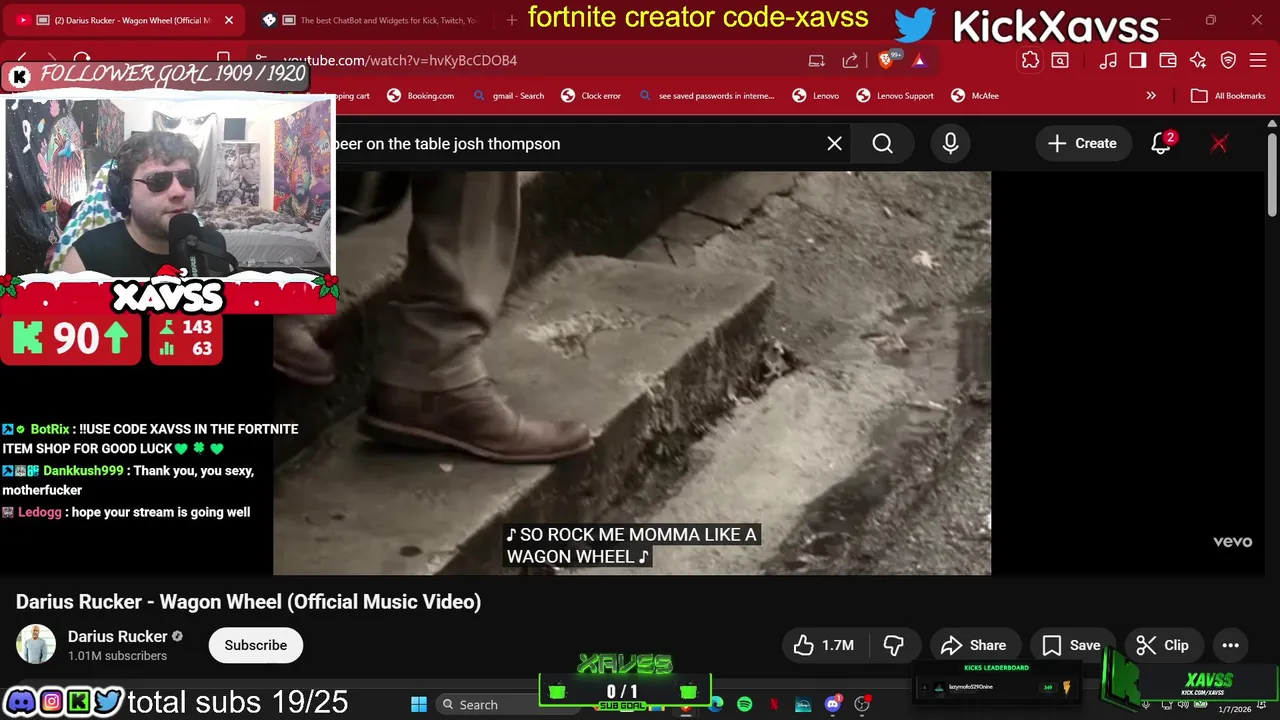Close the Darius Rucker tab
Screen dimensions: 1280x720
[228, 20]
